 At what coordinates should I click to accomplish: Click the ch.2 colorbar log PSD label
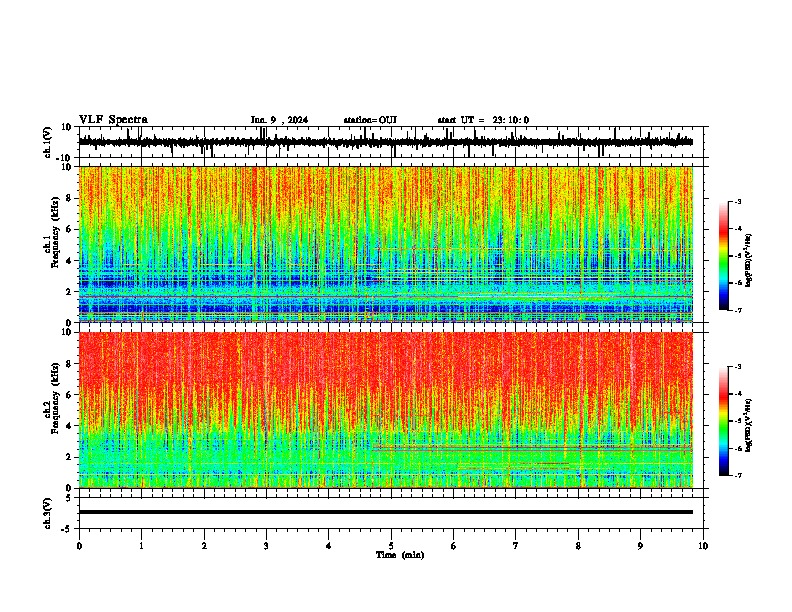tap(749, 425)
